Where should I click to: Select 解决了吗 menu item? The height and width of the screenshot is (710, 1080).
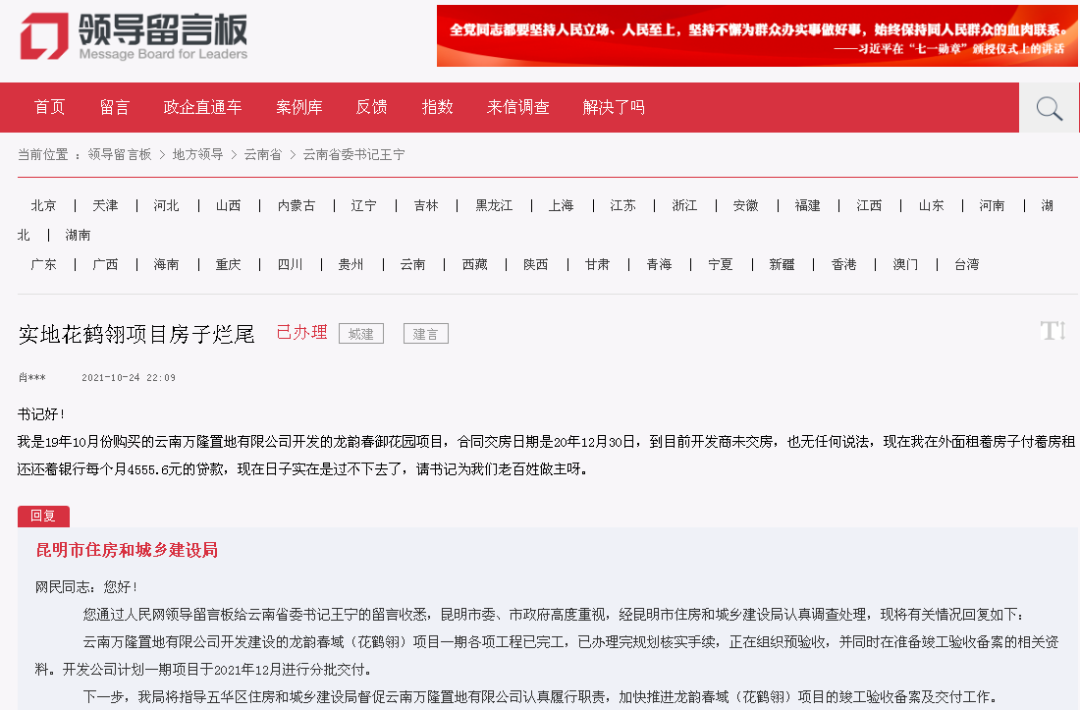614,107
